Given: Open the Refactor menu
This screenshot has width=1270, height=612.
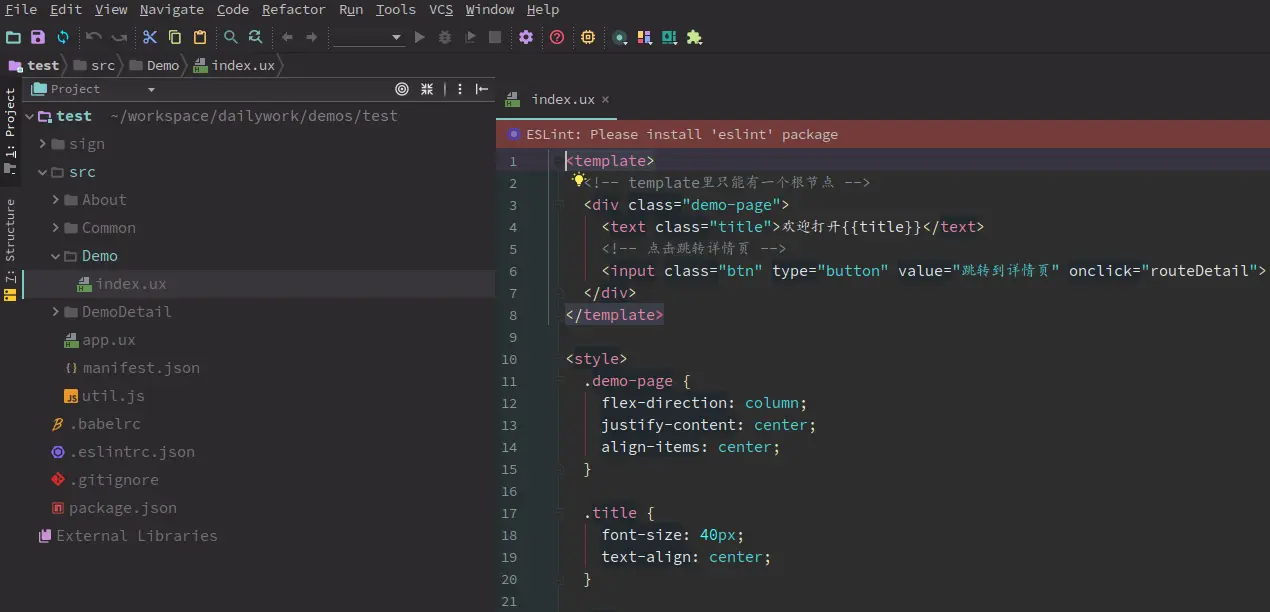Looking at the screenshot, I should tap(294, 9).
